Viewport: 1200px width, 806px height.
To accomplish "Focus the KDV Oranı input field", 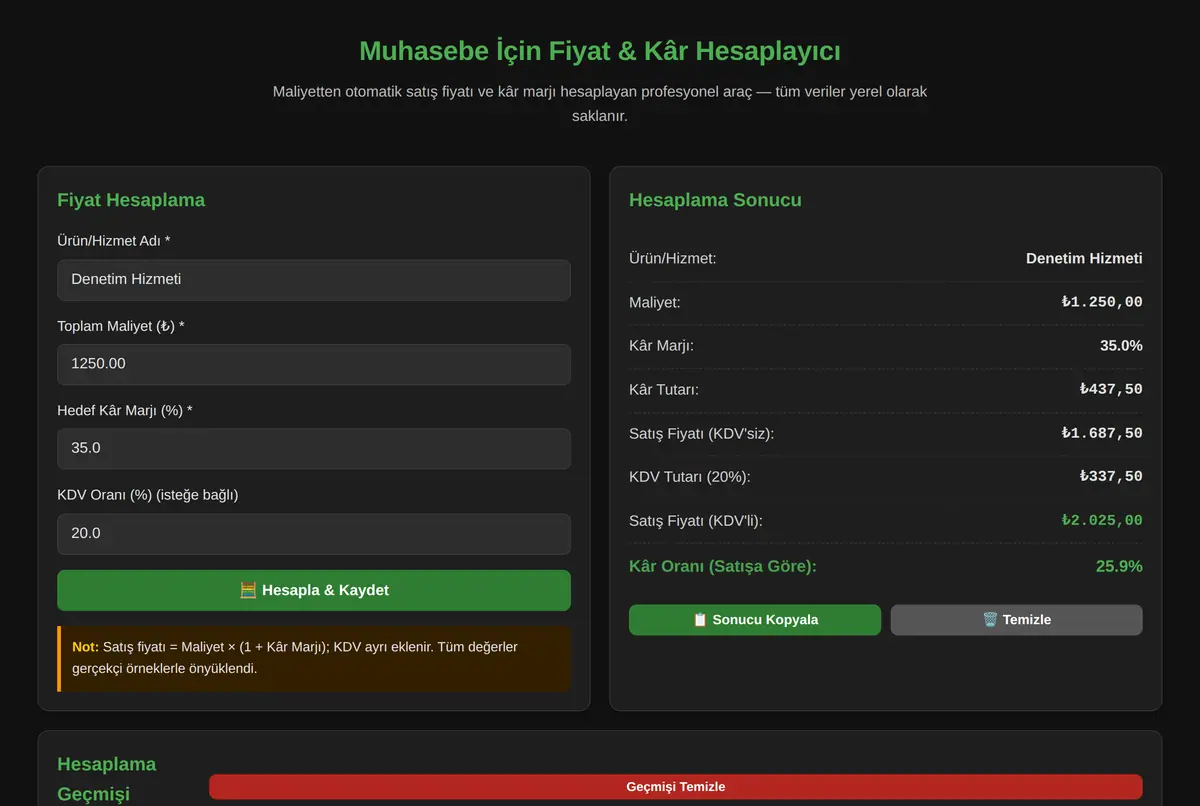I will [314, 534].
